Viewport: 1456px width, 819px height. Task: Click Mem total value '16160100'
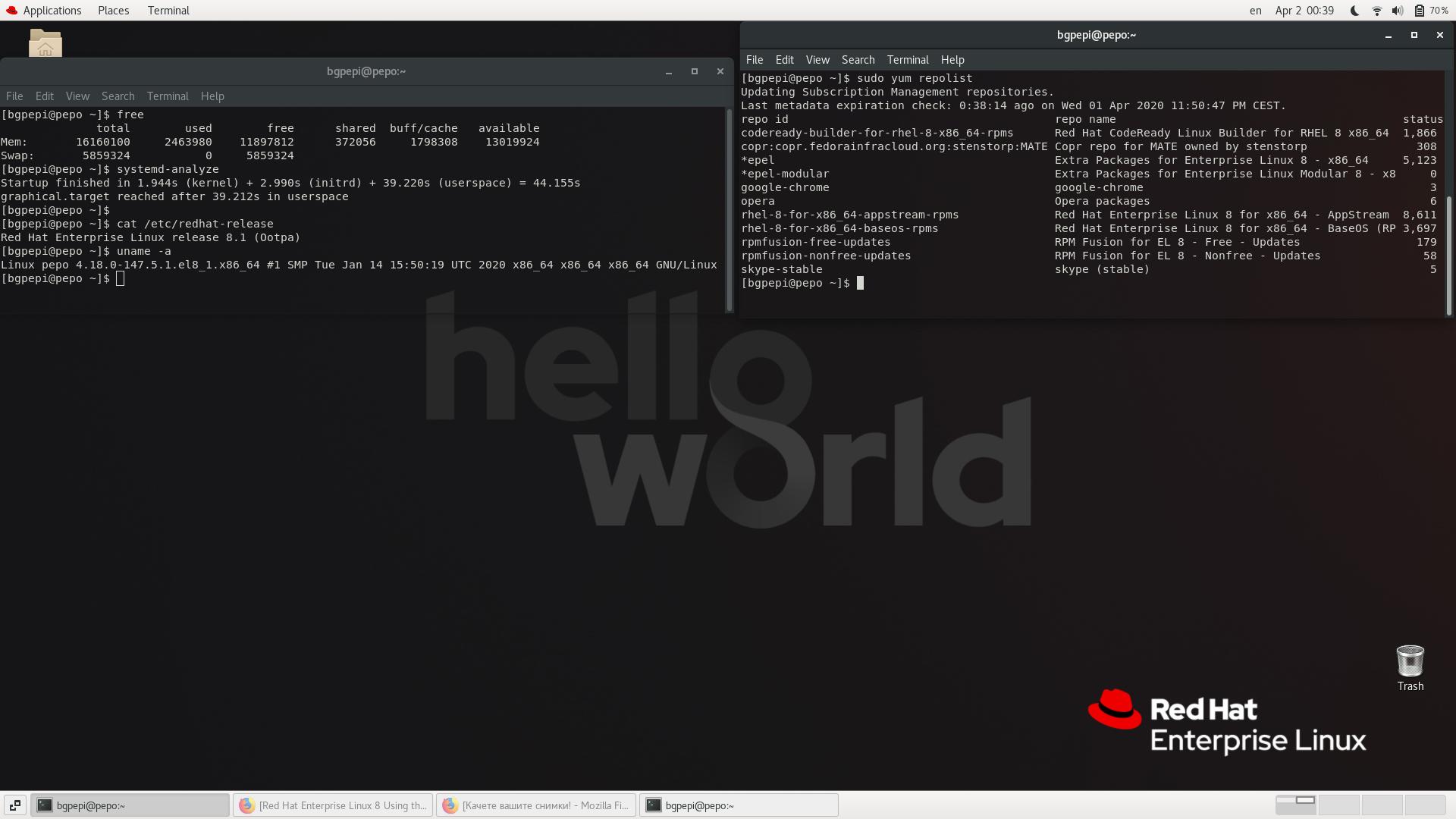pyautogui.click(x=103, y=142)
